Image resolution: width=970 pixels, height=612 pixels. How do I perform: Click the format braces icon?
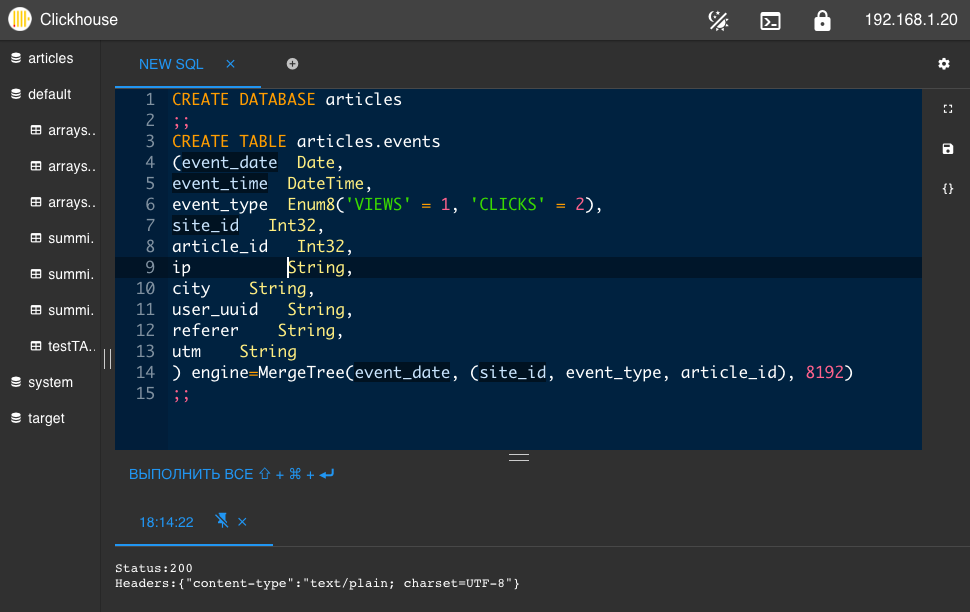pyautogui.click(x=948, y=189)
